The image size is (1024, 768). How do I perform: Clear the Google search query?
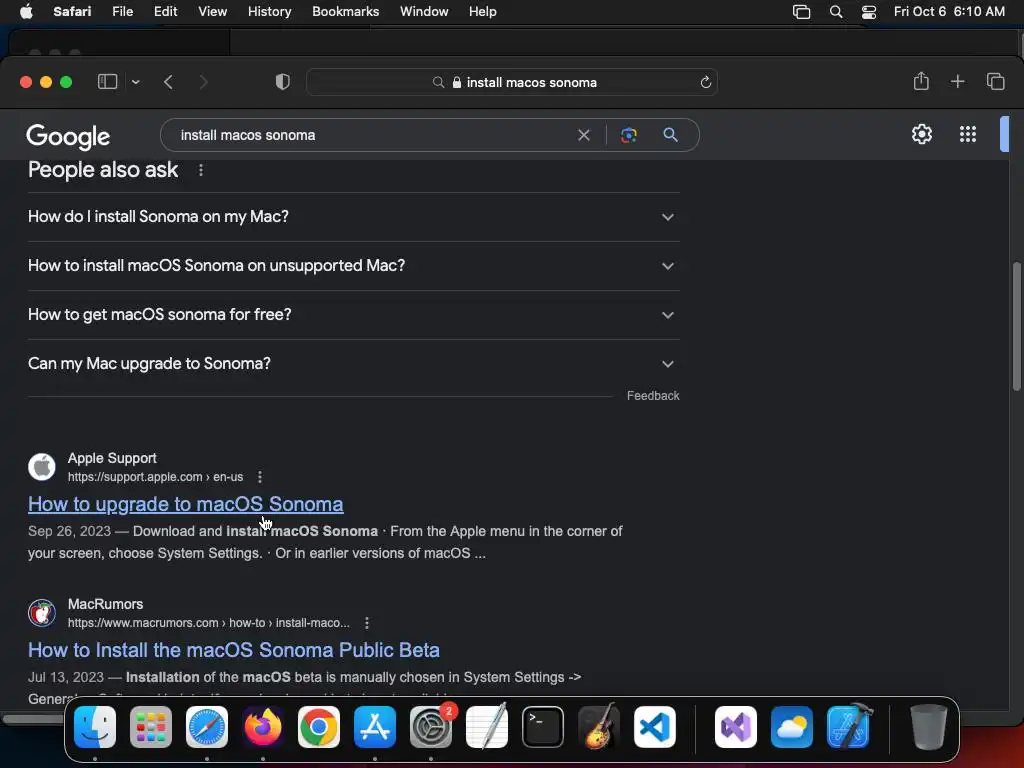584,135
